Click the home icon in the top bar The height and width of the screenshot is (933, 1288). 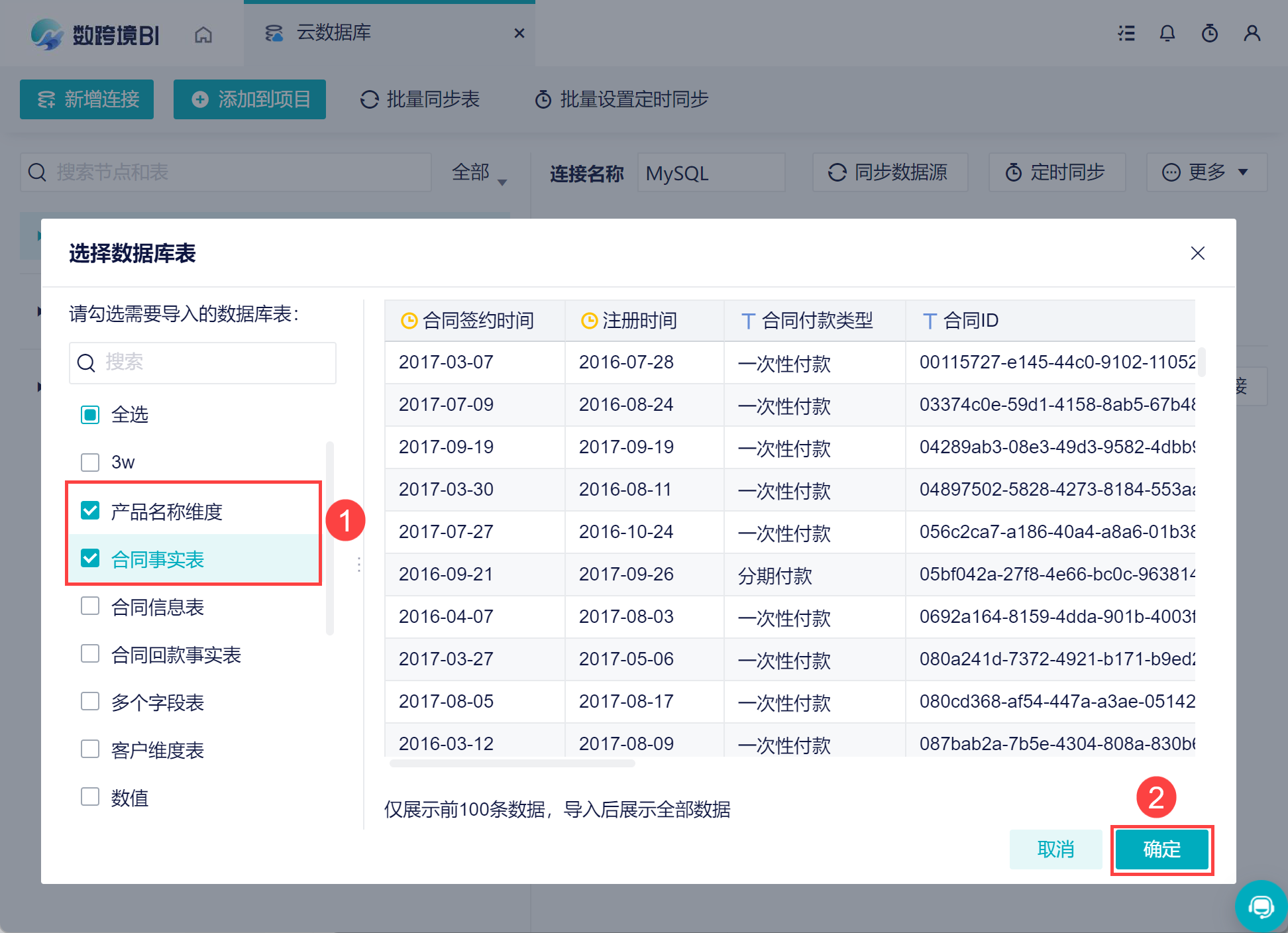(203, 34)
